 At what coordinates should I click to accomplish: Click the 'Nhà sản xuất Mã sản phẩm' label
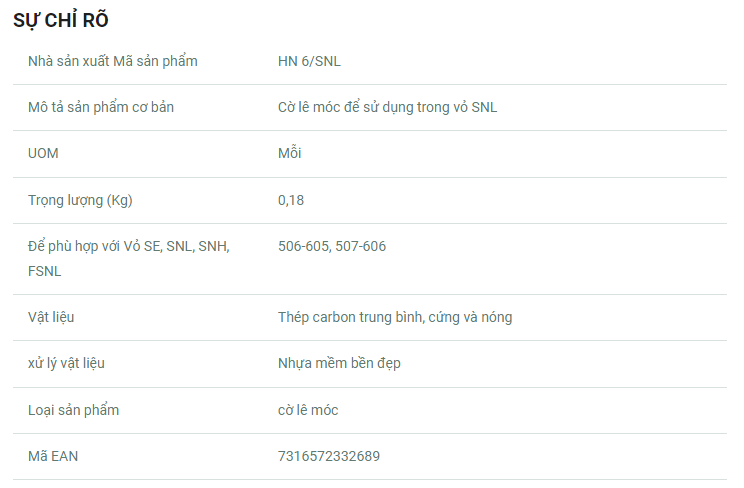[x=112, y=61]
